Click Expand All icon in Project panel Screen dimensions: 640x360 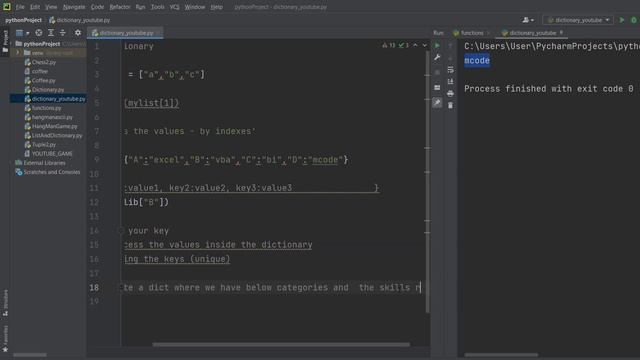coord(51,33)
